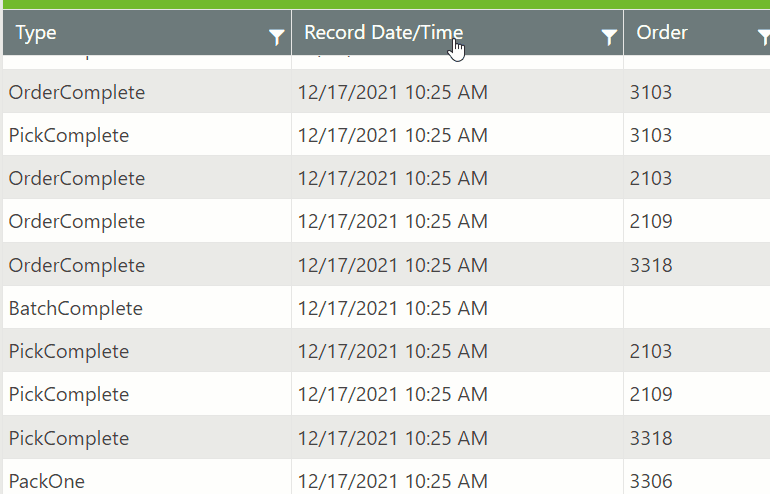Select the PickComplete row for order 3318

(x=69, y=438)
